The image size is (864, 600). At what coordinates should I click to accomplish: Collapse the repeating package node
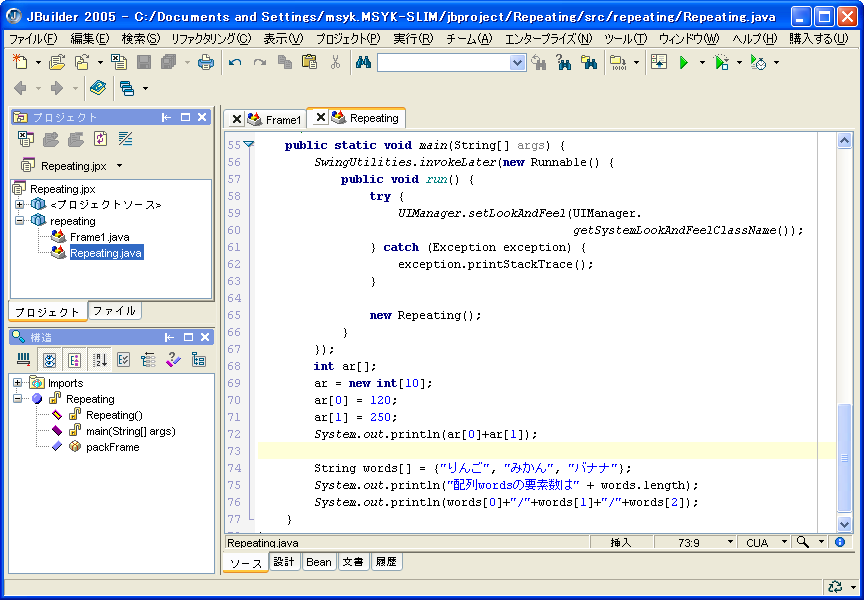[19, 221]
